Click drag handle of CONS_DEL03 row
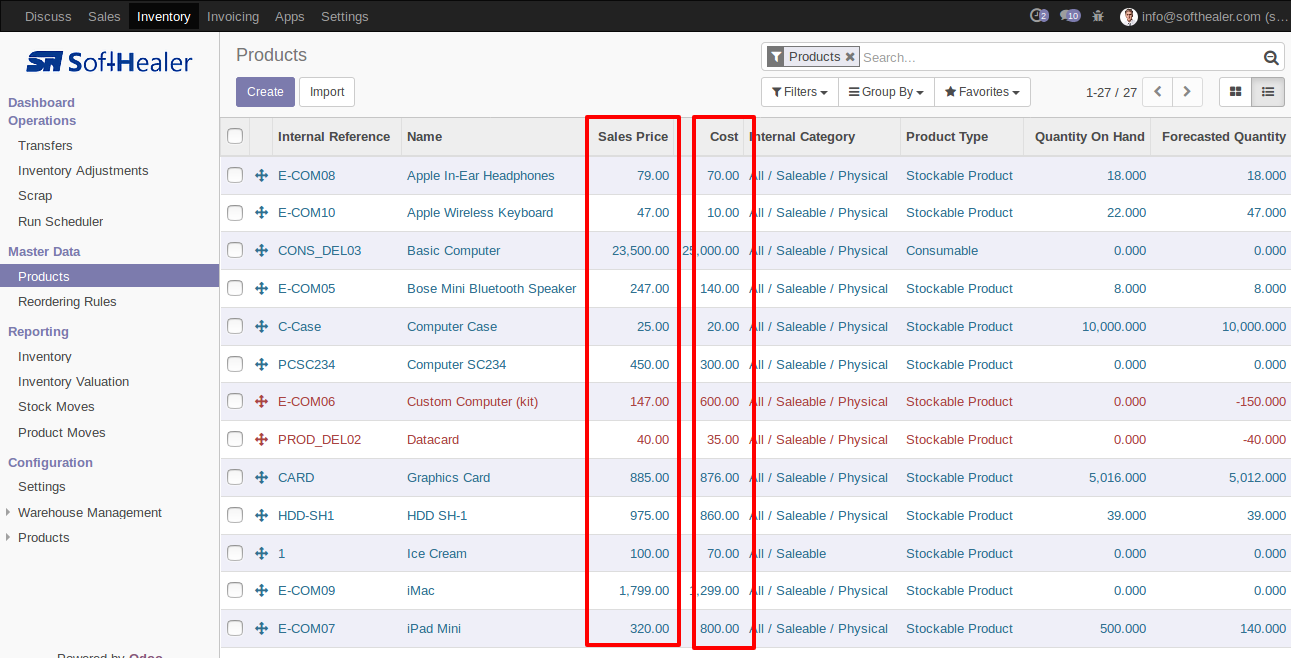This screenshot has width=1291, height=658. pos(261,251)
